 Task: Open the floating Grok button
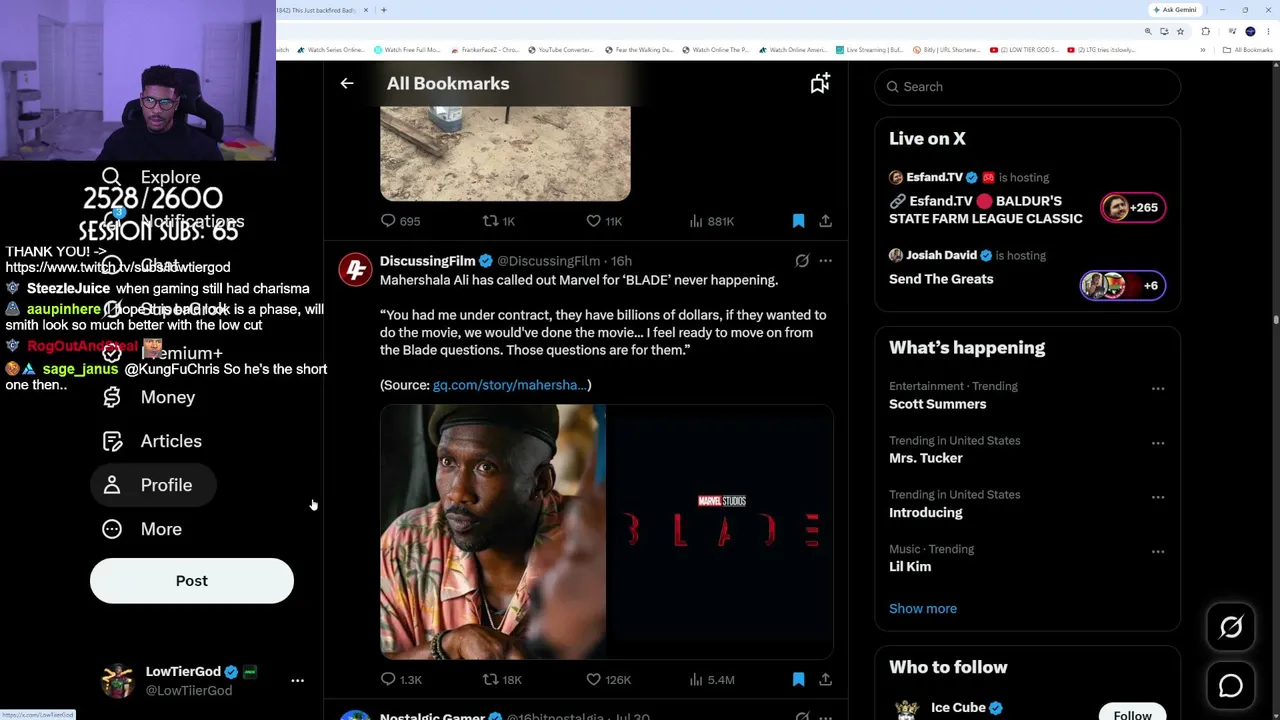point(1231,627)
